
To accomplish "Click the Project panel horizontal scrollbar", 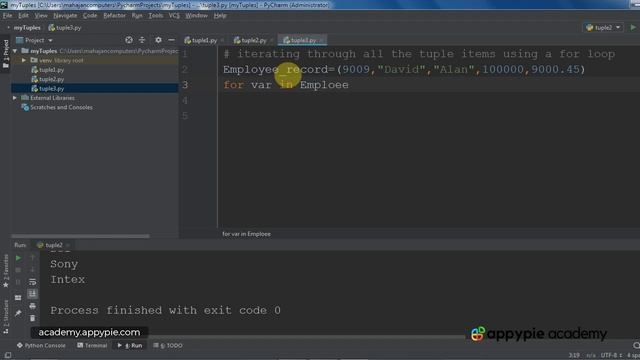I will point(80,236).
